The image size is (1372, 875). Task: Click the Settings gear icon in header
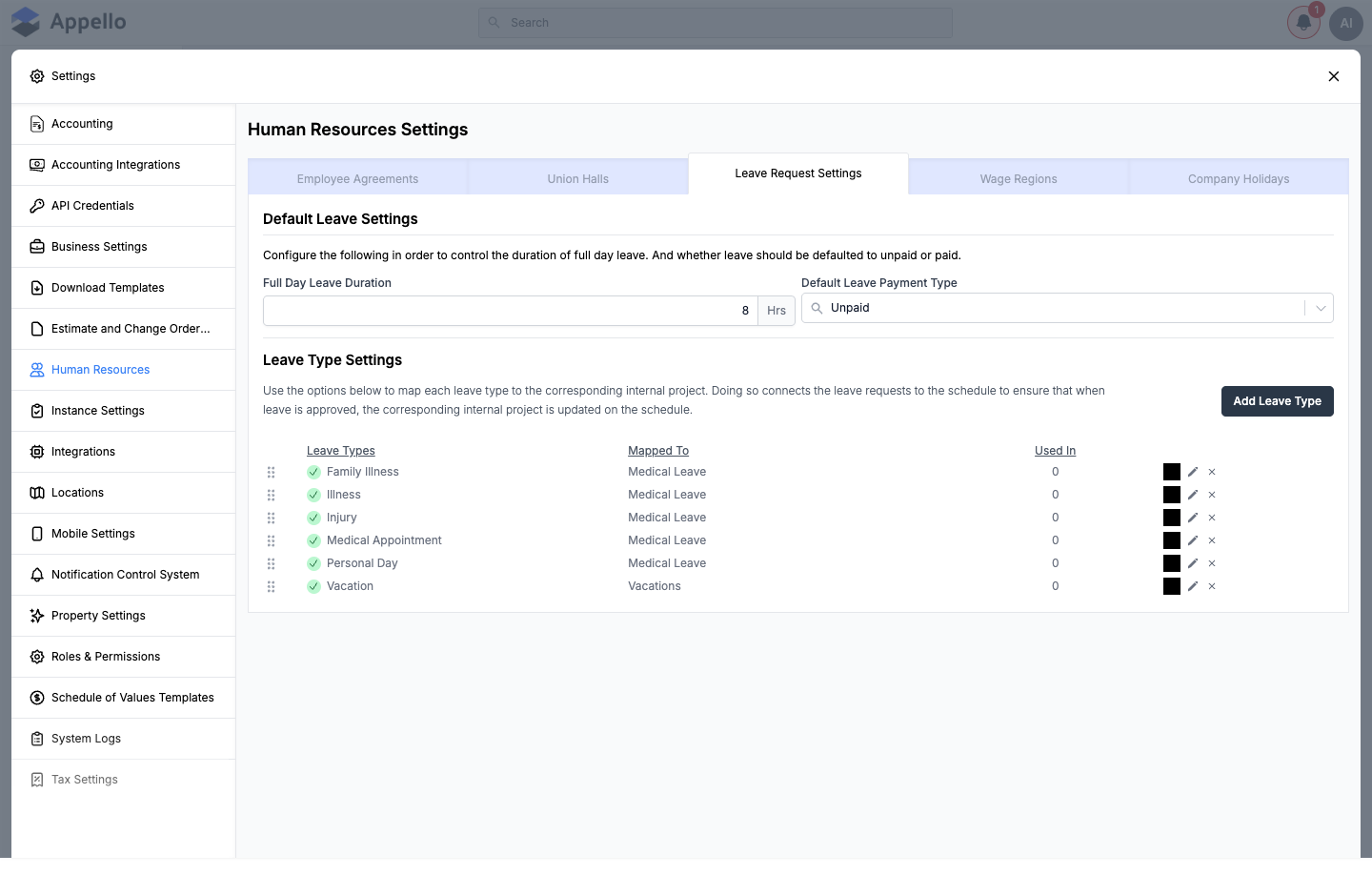[37, 76]
